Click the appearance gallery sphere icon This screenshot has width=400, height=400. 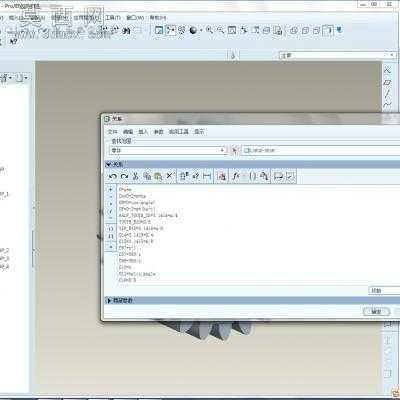[x=193, y=30]
